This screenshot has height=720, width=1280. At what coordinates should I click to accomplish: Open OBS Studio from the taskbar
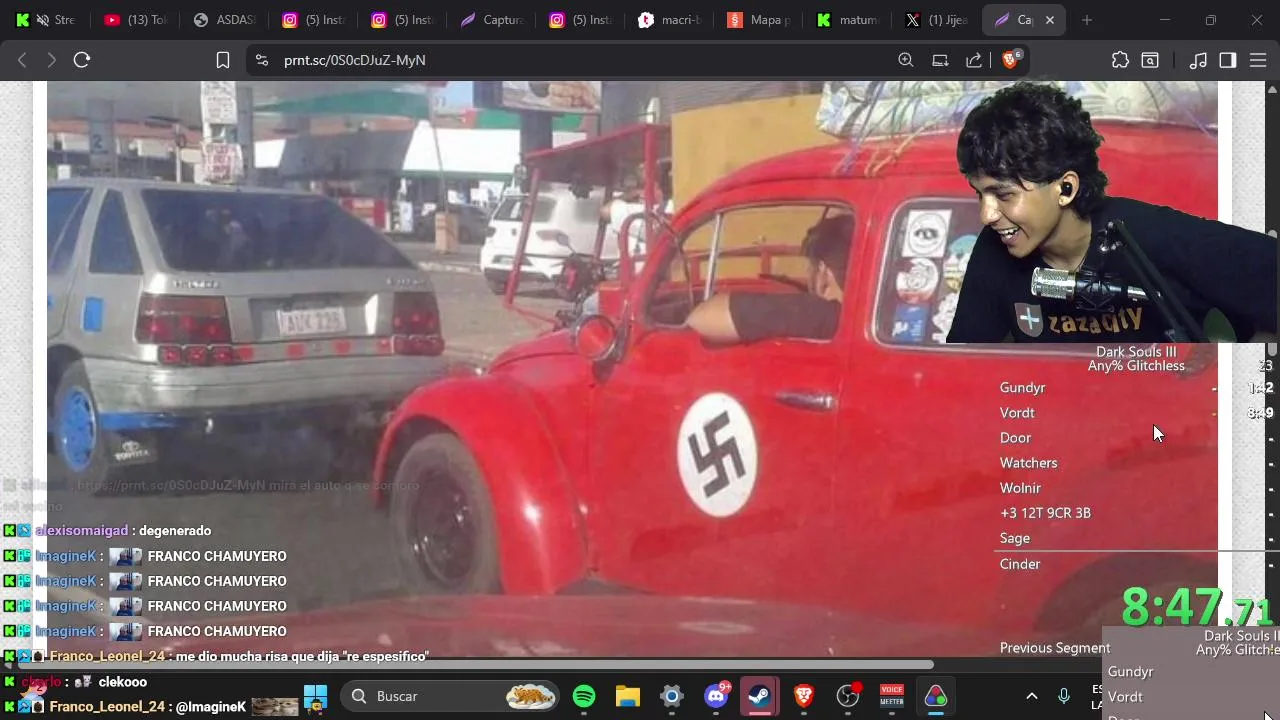click(x=848, y=696)
